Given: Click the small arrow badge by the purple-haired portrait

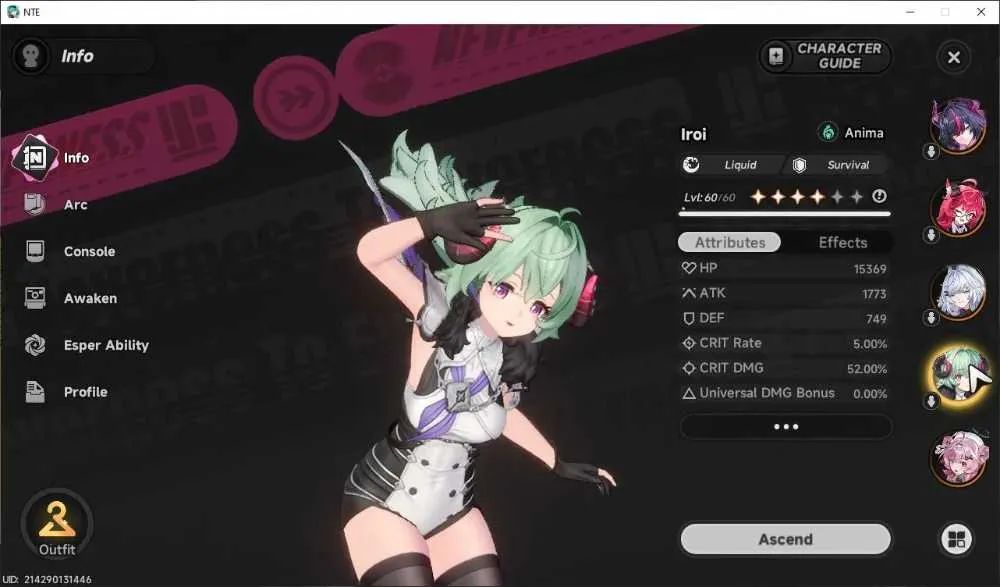Looking at the screenshot, I should pyautogui.click(x=931, y=152).
